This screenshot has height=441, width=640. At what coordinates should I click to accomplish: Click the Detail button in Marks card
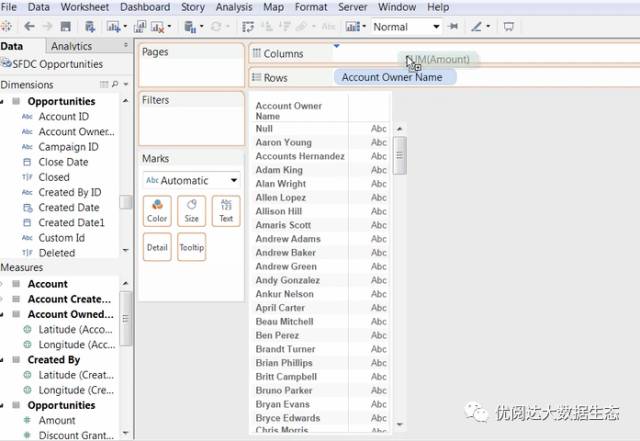click(x=157, y=247)
